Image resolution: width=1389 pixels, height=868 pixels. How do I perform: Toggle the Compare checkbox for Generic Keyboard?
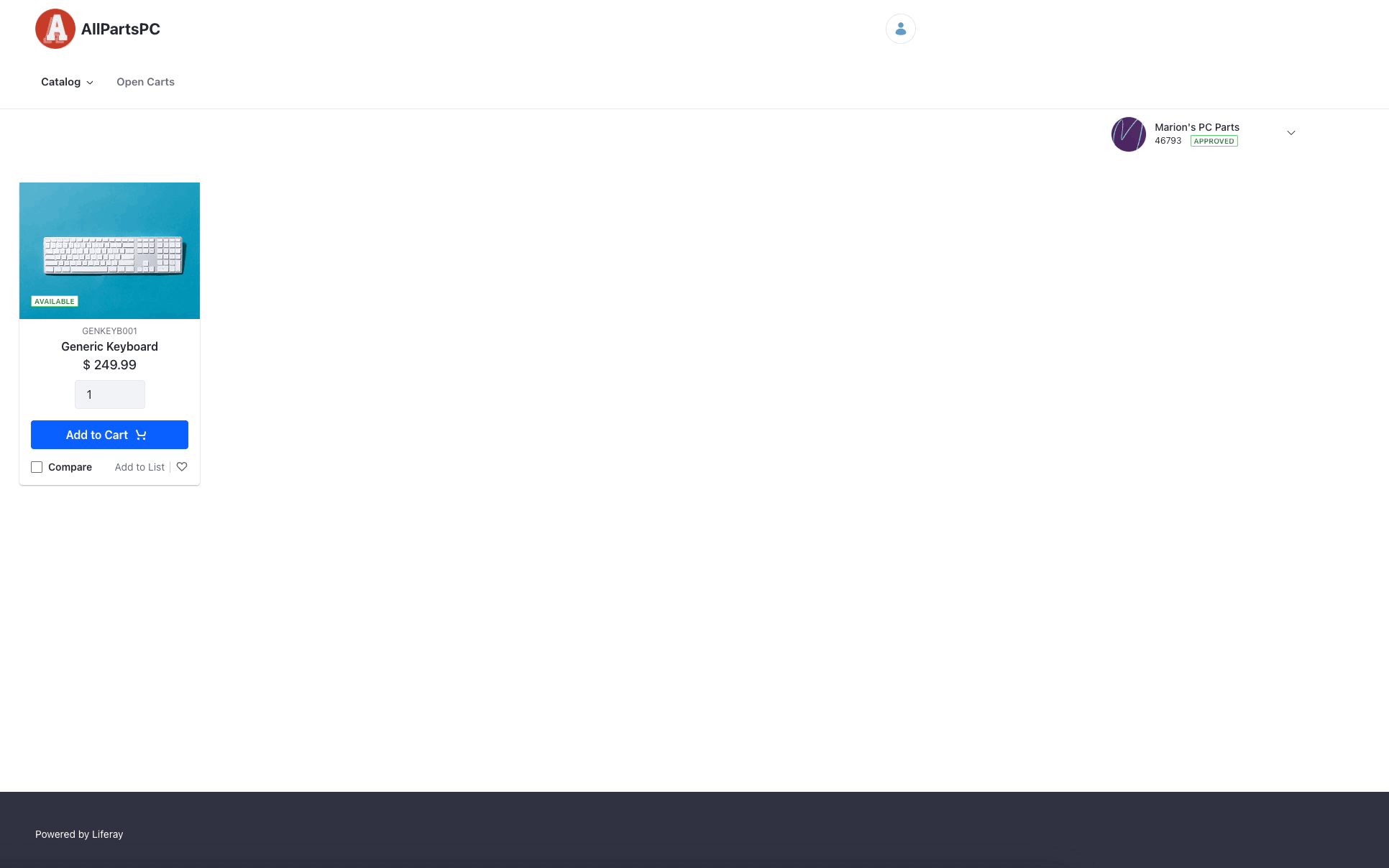pyautogui.click(x=37, y=467)
